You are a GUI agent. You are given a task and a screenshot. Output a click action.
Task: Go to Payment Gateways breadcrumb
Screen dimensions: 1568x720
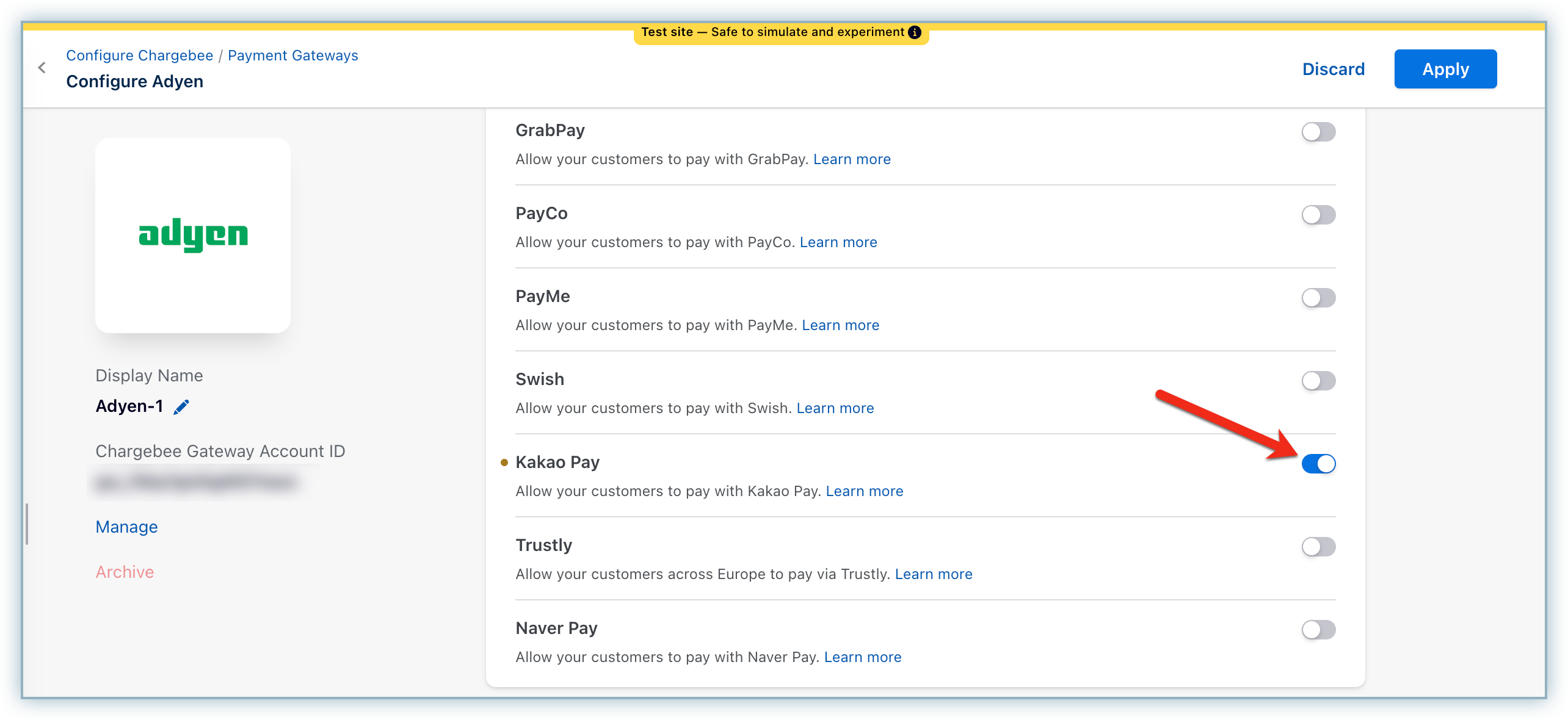point(293,56)
